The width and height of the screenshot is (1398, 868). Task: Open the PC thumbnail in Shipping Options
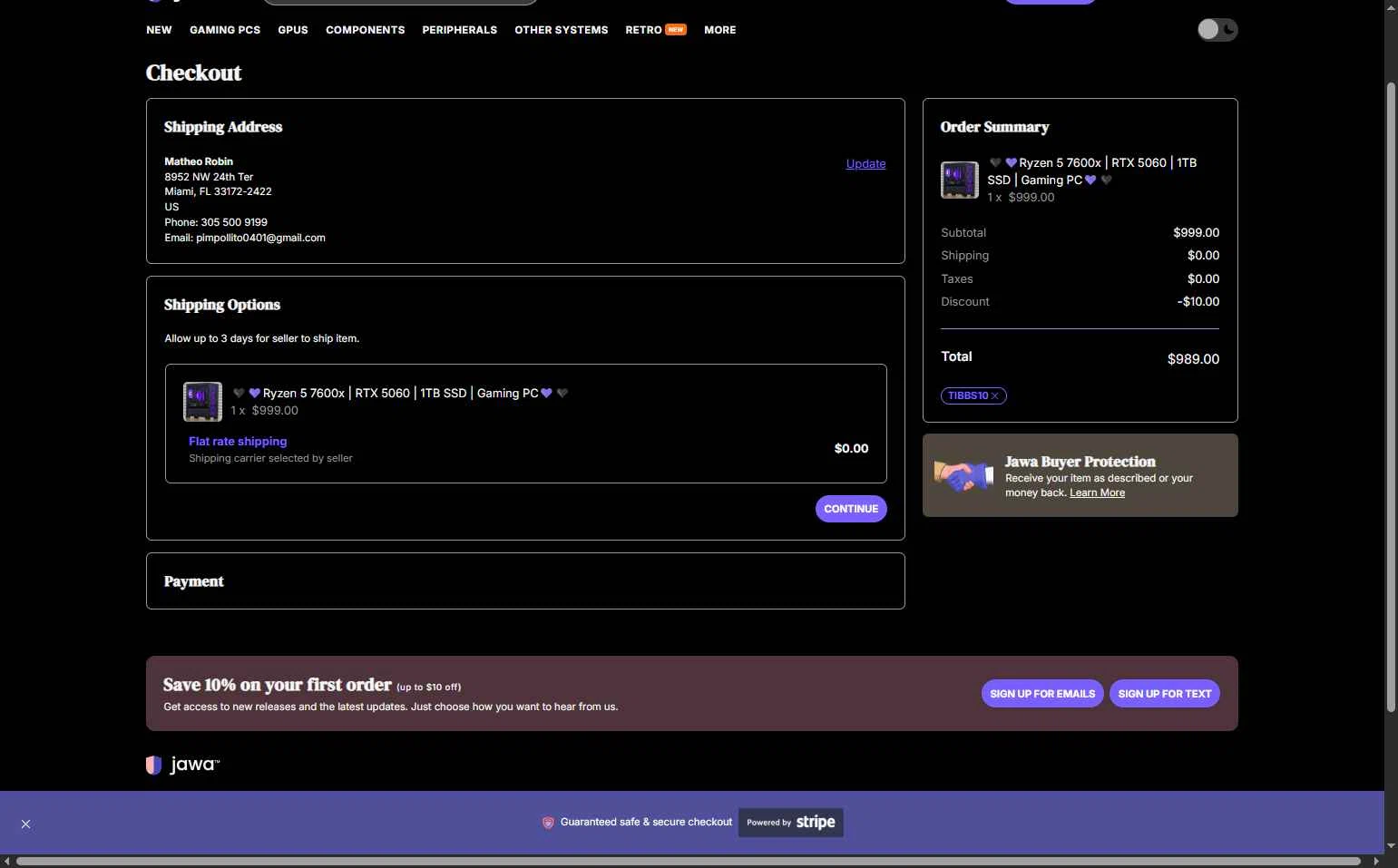[x=202, y=402]
